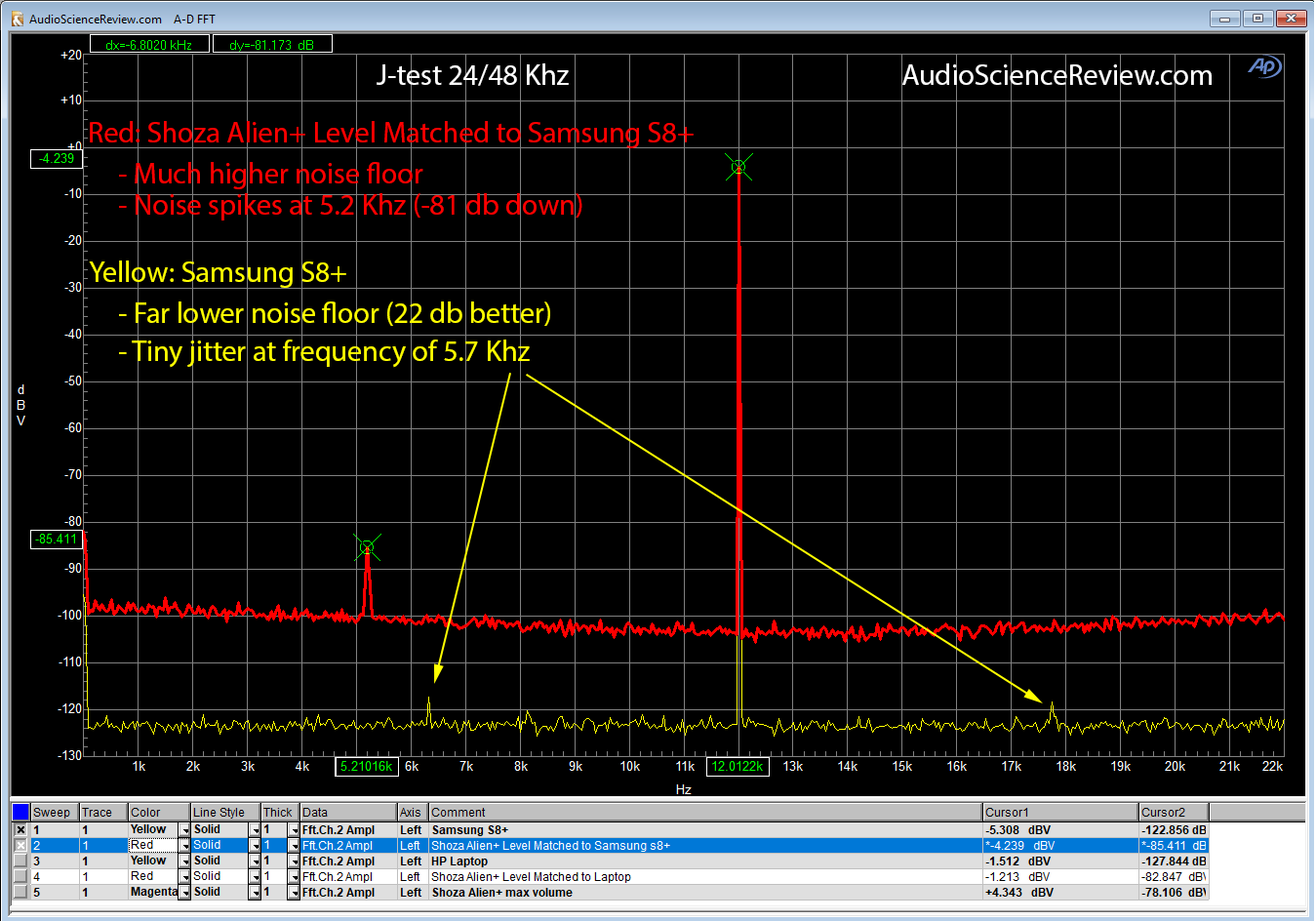1316x921 pixels.
Task: Click the 'Fft.Ch.2 Ampl' data cell for sweep 5
Action: 348,893
